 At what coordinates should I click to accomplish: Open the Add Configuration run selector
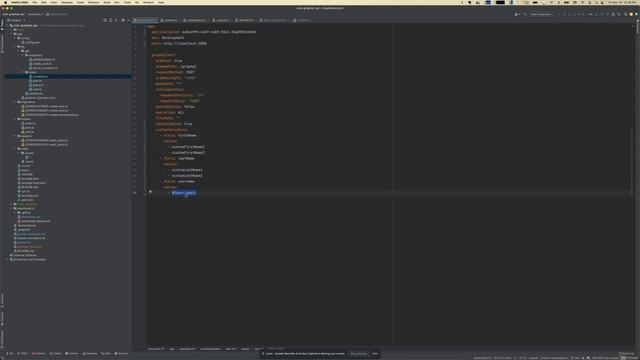(x=541, y=14)
